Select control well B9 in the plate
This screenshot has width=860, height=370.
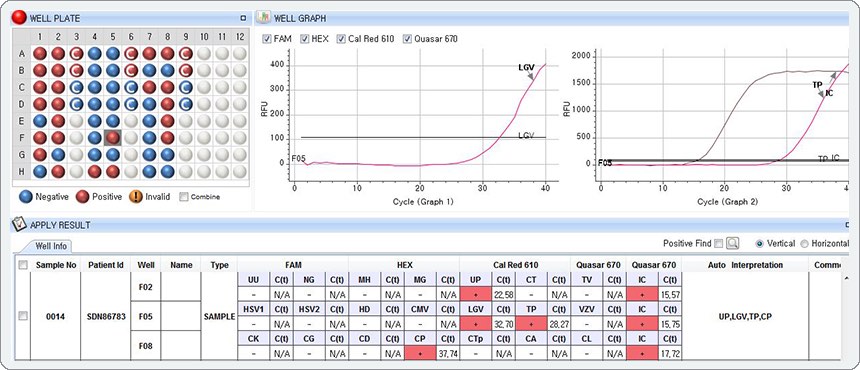(x=186, y=70)
